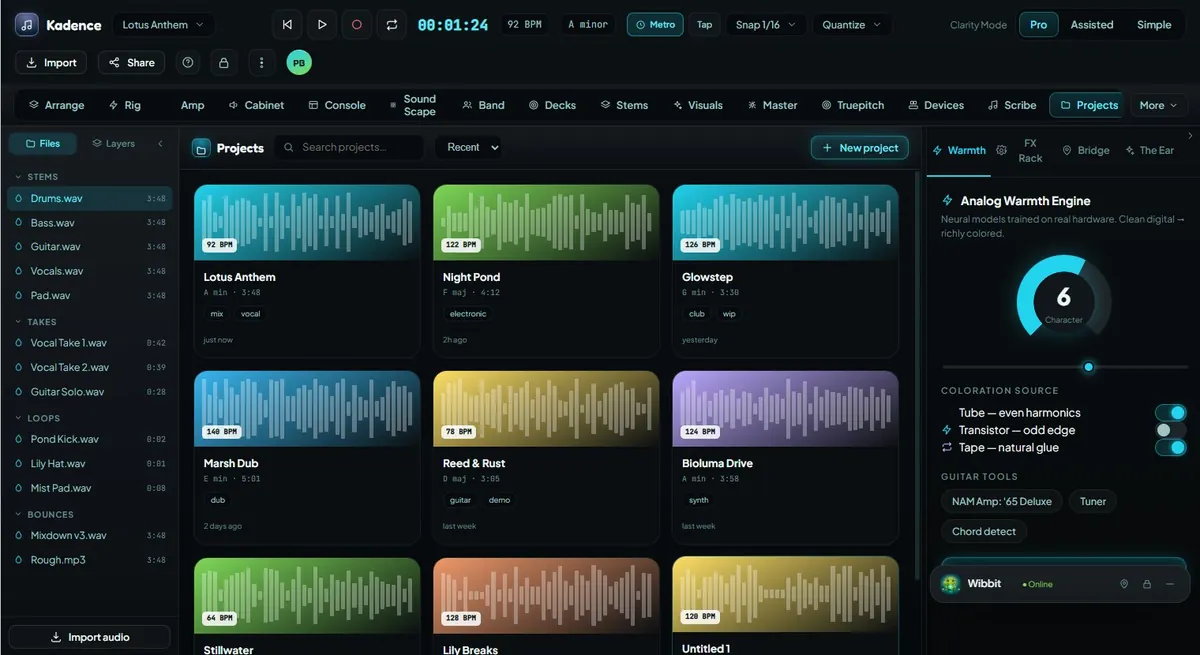Open the Snap 1/16 dropdown
The height and width of the screenshot is (655, 1200).
[766, 24]
